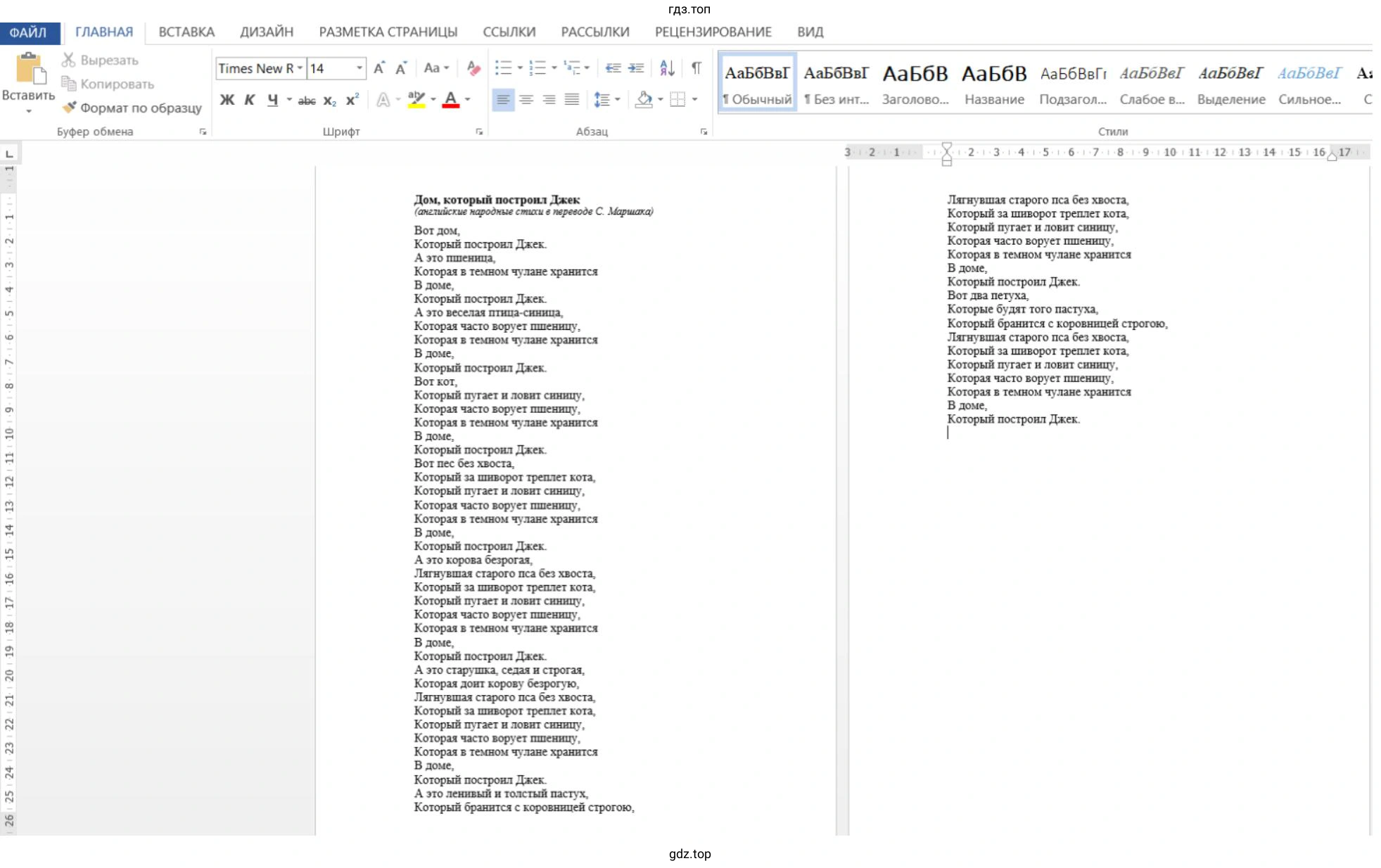The height and width of the screenshot is (868, 1381).
Task: Apply the Подзаголовок style
Action: (1073, 83)
